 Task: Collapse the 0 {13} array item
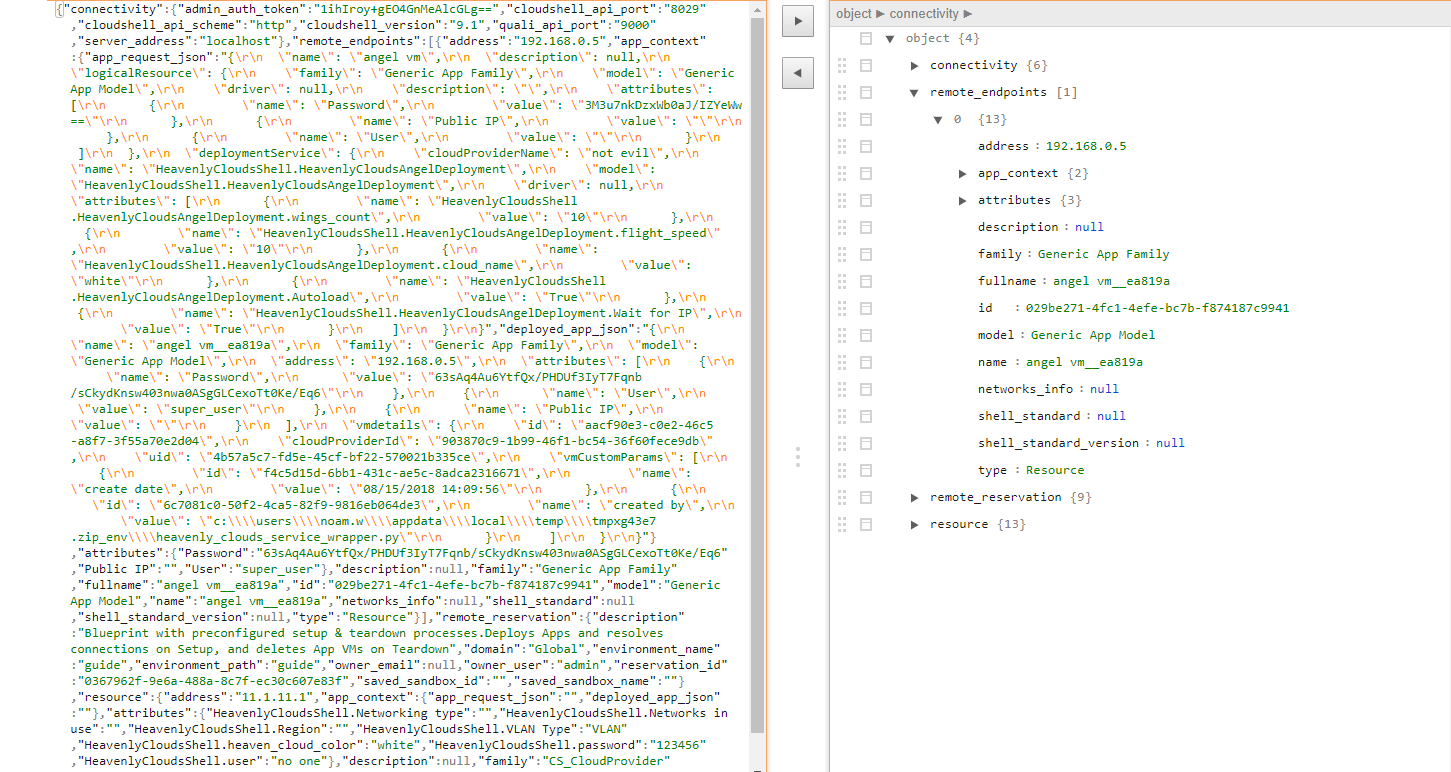939,119
